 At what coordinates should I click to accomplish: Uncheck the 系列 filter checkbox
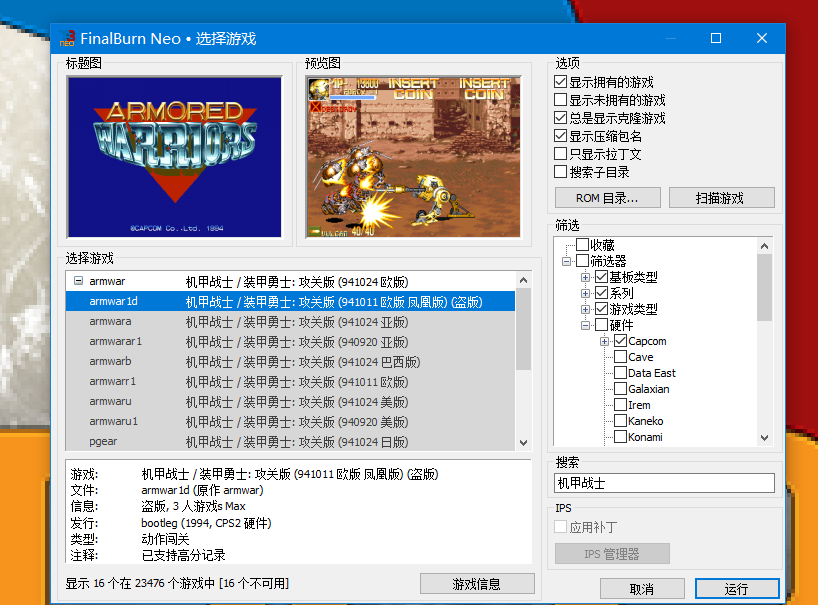(602, 293)
